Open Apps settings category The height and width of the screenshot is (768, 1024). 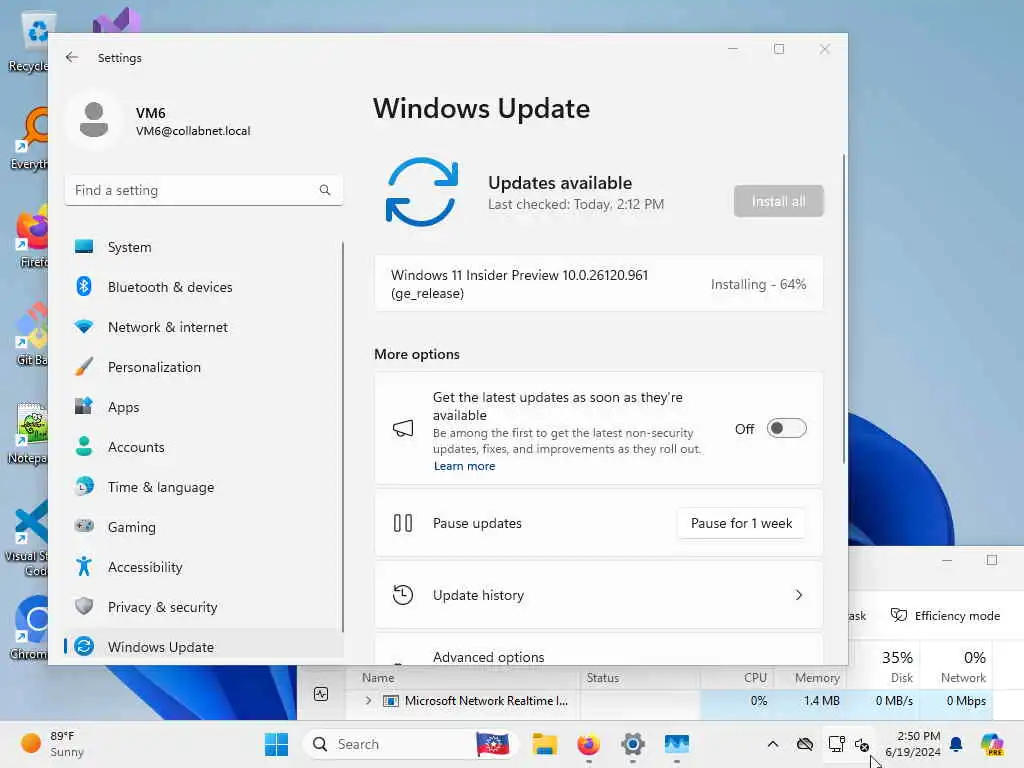(204, 407)
